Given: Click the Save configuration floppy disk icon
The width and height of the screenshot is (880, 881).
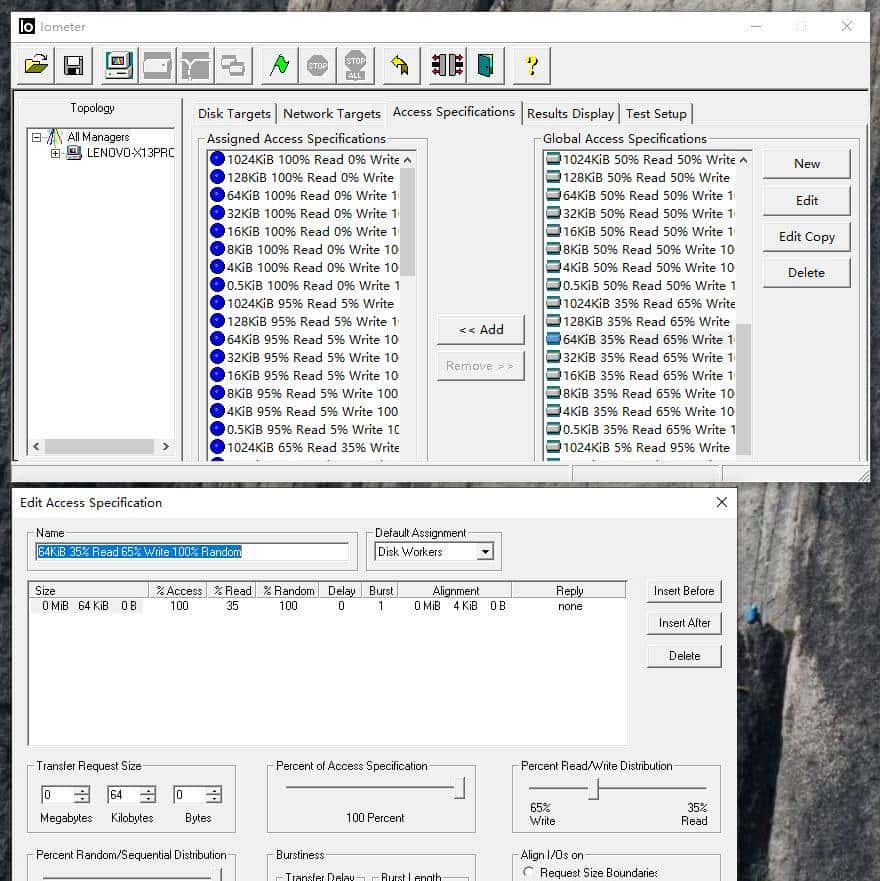Looking at the screenshot, I should pos(73,66).
